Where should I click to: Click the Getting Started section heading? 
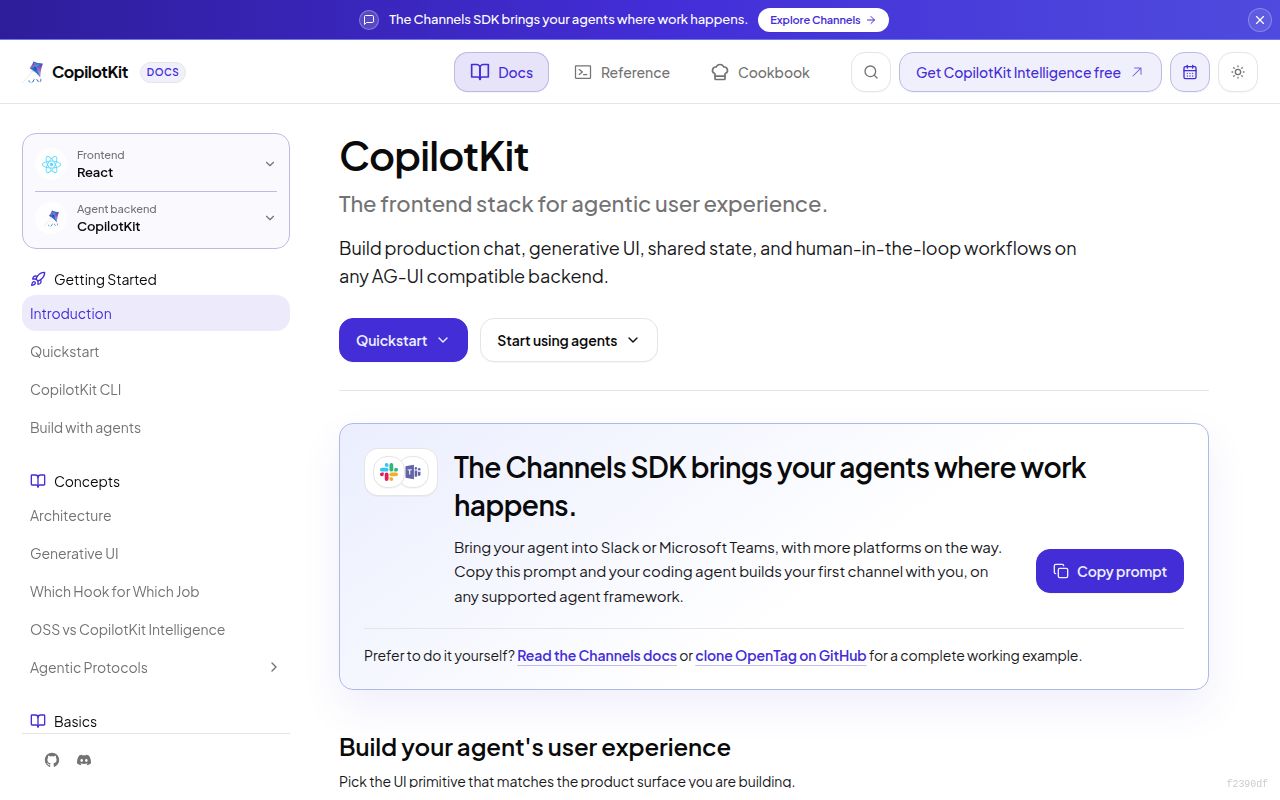pos(105,280)
